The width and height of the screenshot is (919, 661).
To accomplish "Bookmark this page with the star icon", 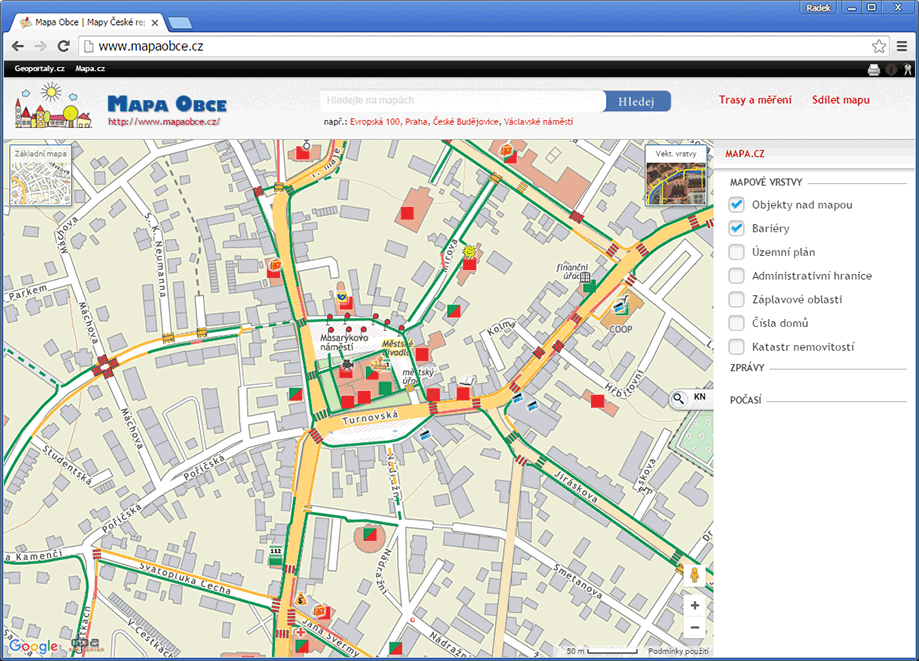I will (879, 46).
